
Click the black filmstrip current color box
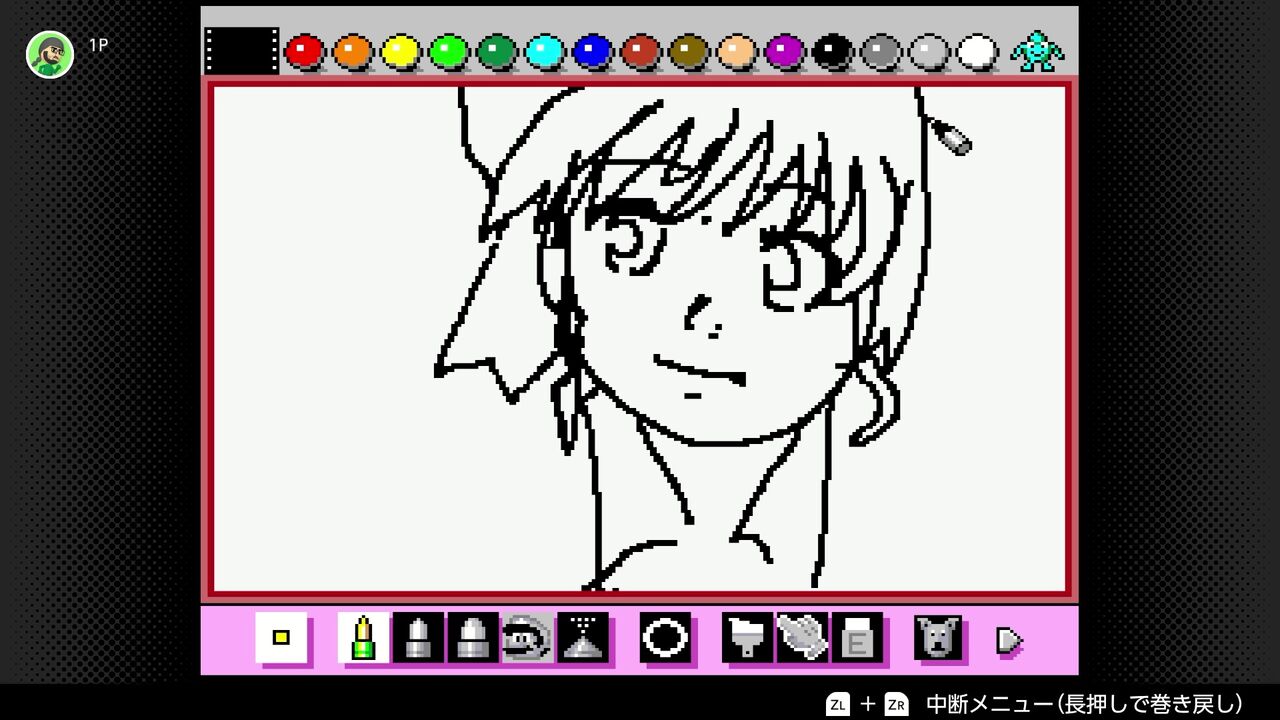[x=242, y=50]
